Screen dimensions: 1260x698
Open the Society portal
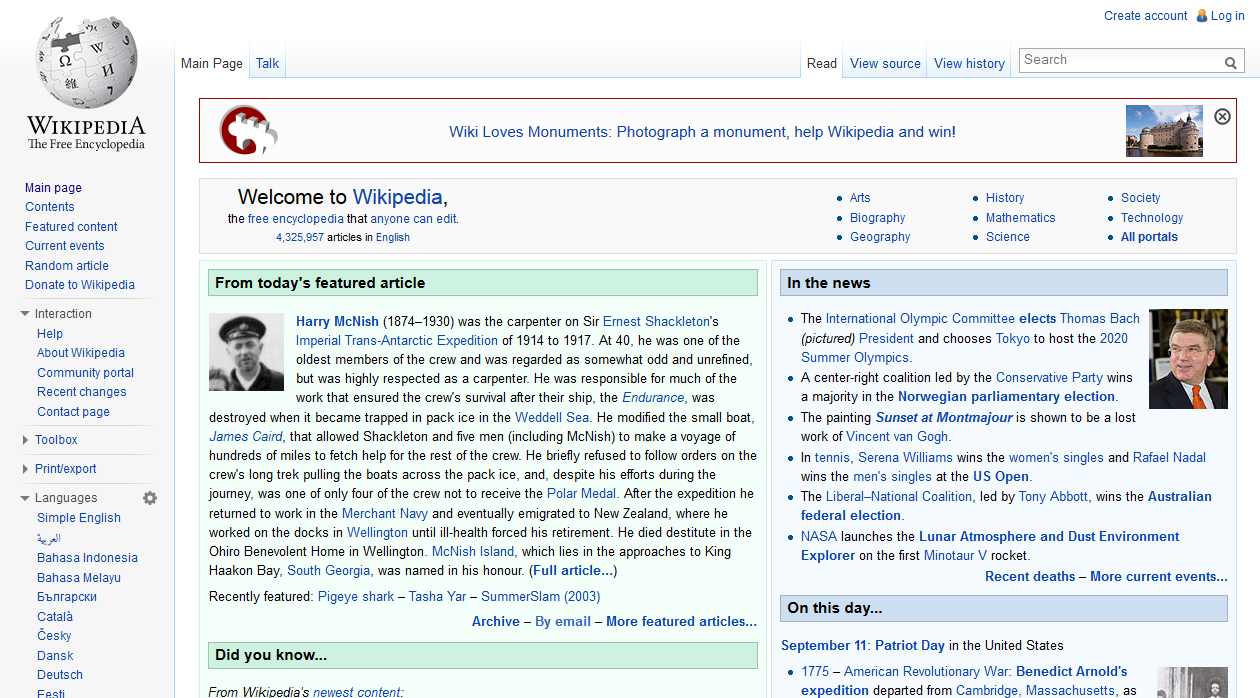point(1141,198)
